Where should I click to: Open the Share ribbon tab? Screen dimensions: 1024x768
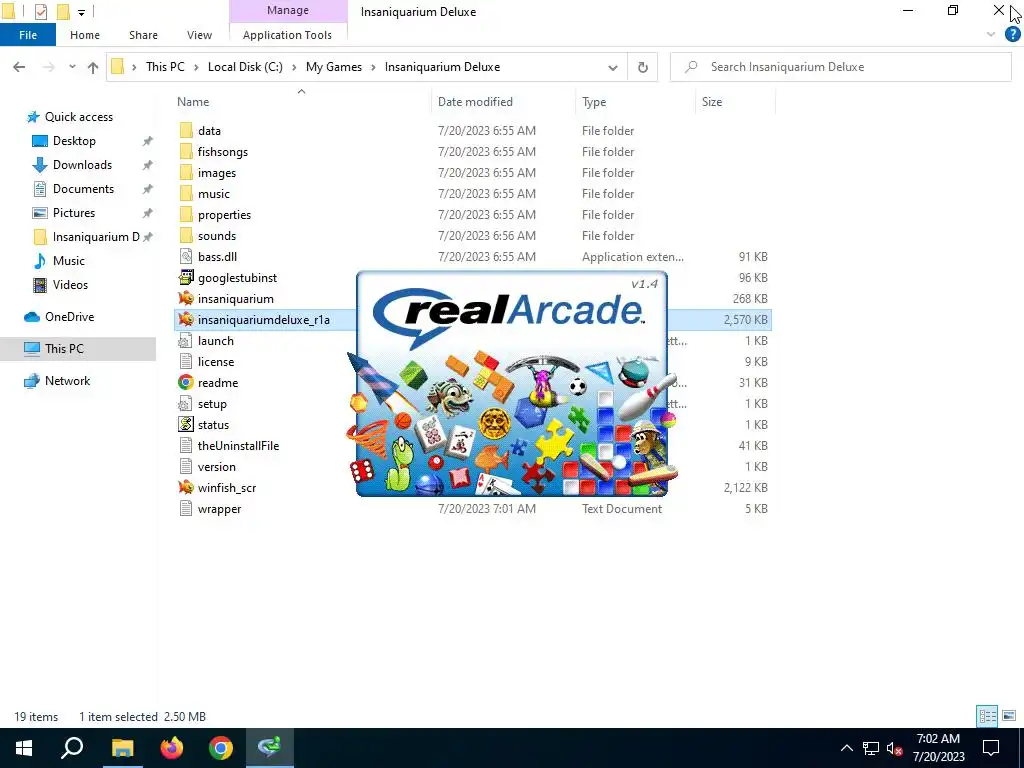(x=143, y=35)
